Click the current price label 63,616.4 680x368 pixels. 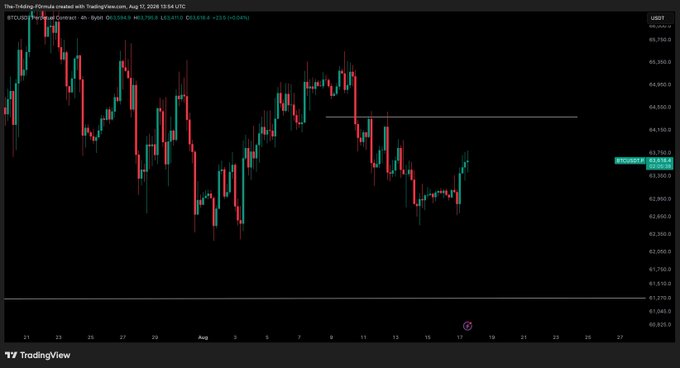[x=660, y=160]
